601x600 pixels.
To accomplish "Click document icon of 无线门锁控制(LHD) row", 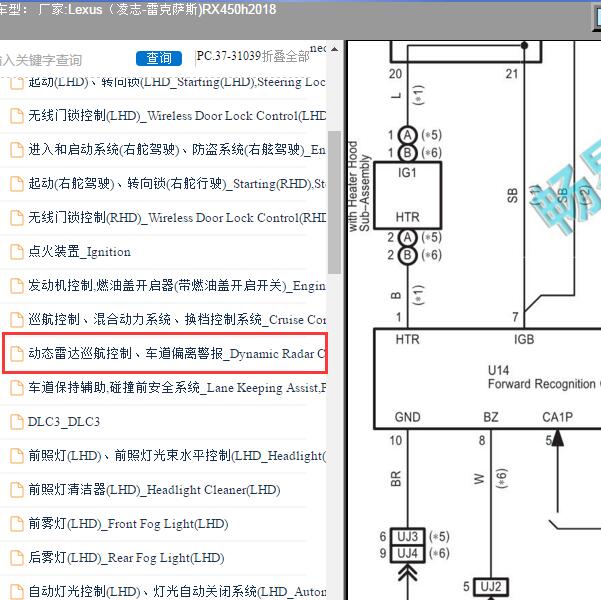I will (x=16, y=116).
